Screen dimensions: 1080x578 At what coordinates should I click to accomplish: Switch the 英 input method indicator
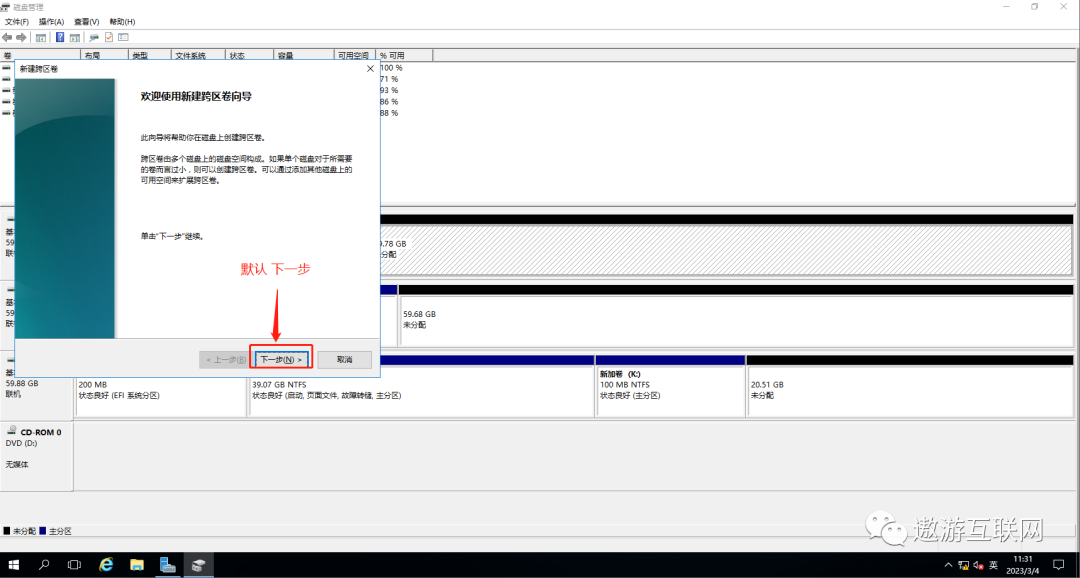[993, 565]
